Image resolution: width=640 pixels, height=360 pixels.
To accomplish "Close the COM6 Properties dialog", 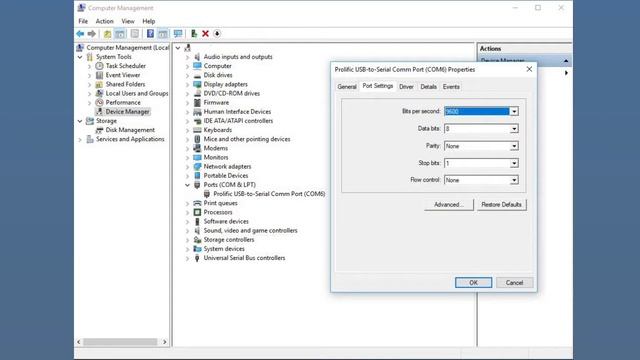I will tap(529, 69).
